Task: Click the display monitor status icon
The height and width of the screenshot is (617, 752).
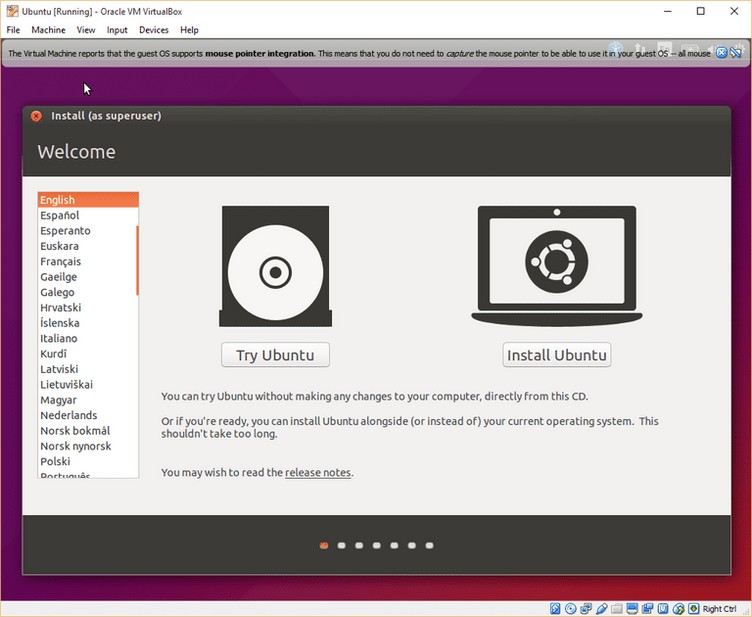Action: click(x=632, y=608)
